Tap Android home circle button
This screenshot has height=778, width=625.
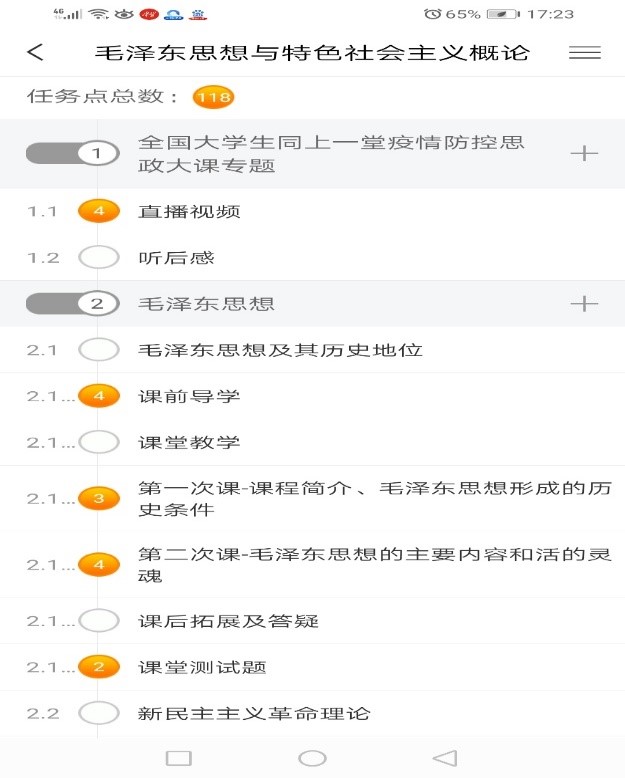312,758
